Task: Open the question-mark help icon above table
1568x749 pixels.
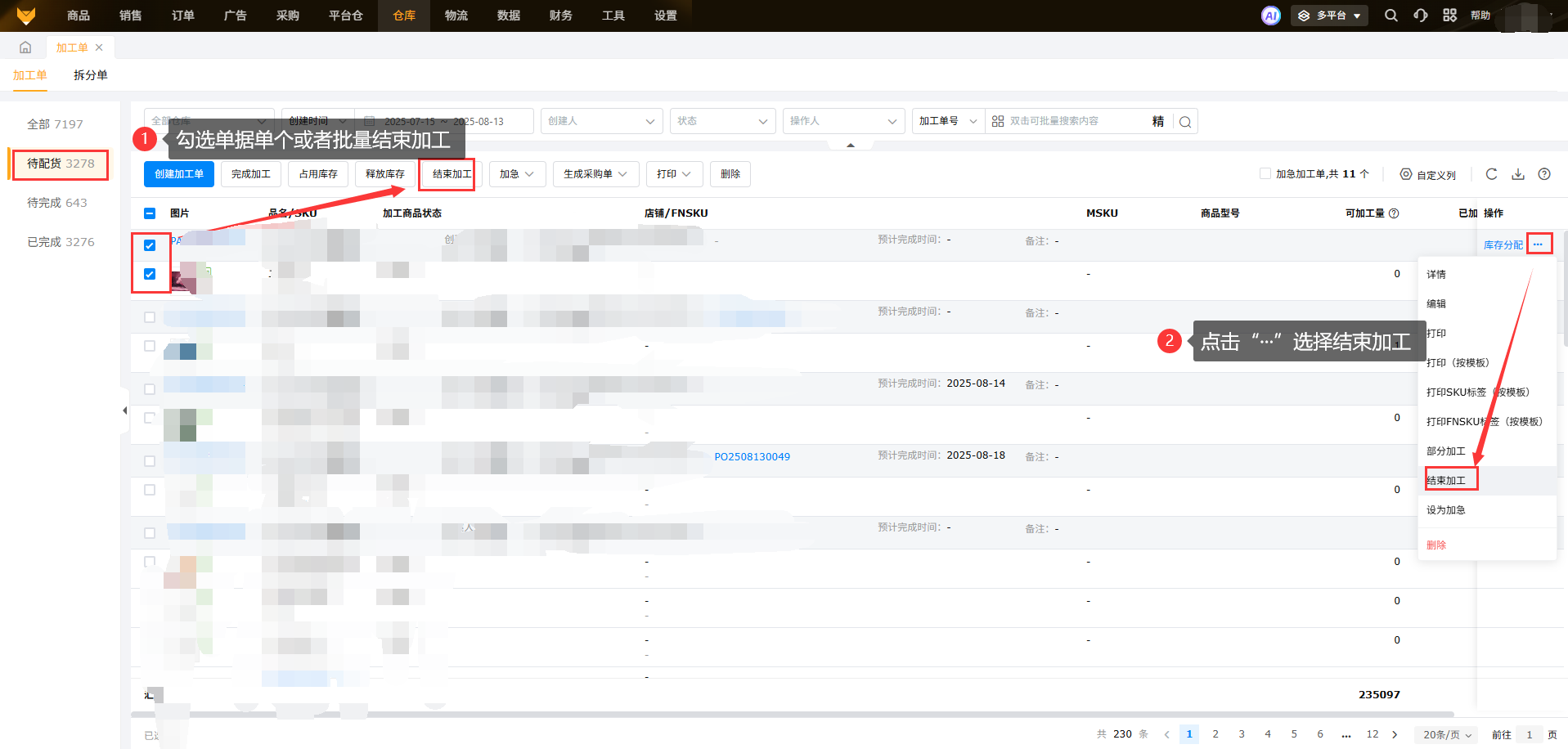Action: tap(1544, 174)
